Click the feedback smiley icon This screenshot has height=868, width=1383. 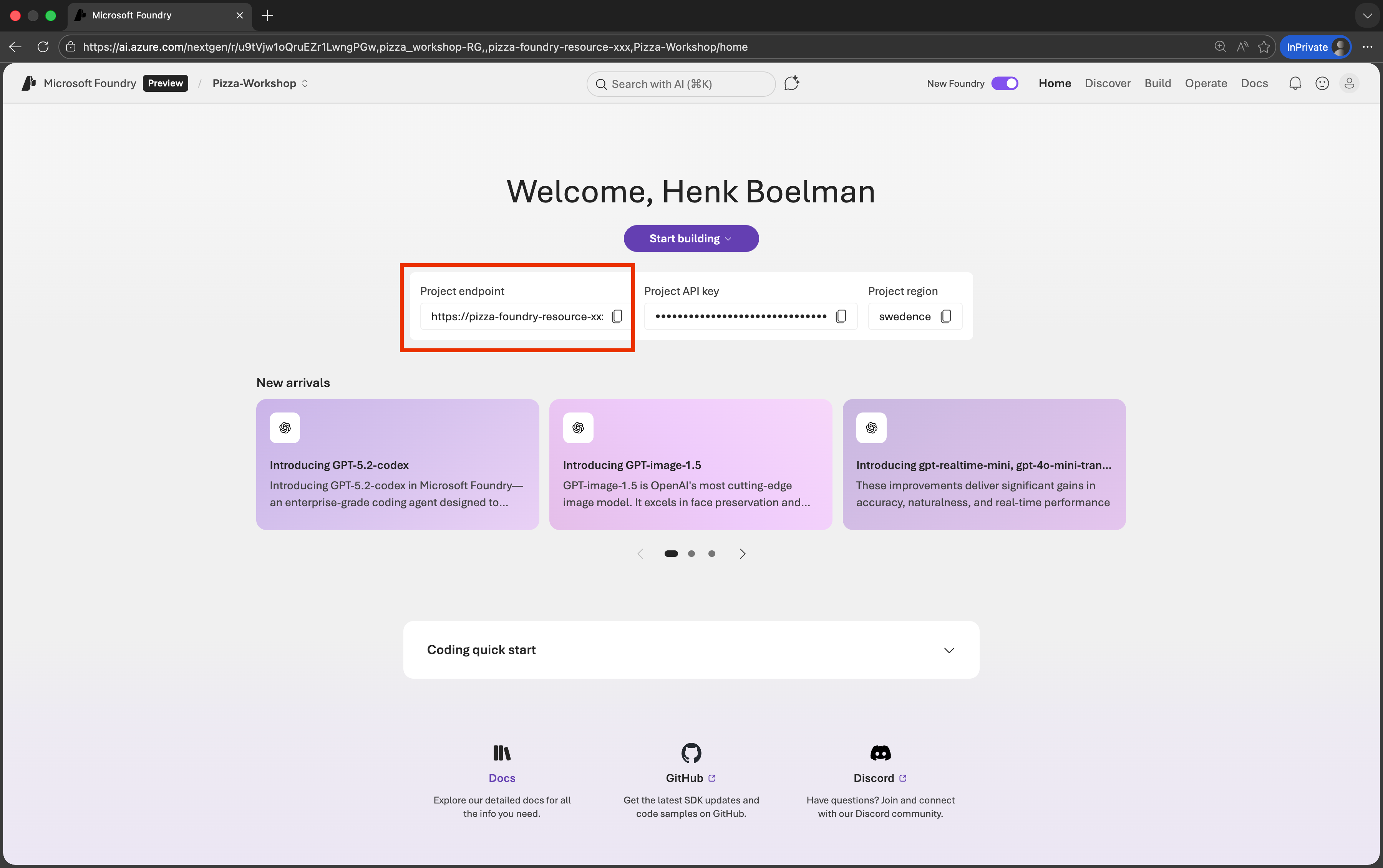click(x=1322, y=84)
